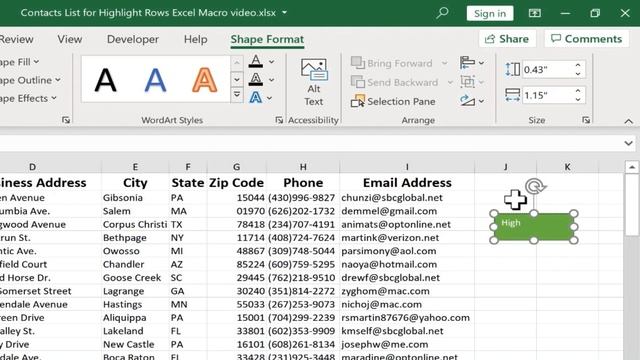Click zip code cell 85224
Screen dimensions: 640x360
coord(237,264)
